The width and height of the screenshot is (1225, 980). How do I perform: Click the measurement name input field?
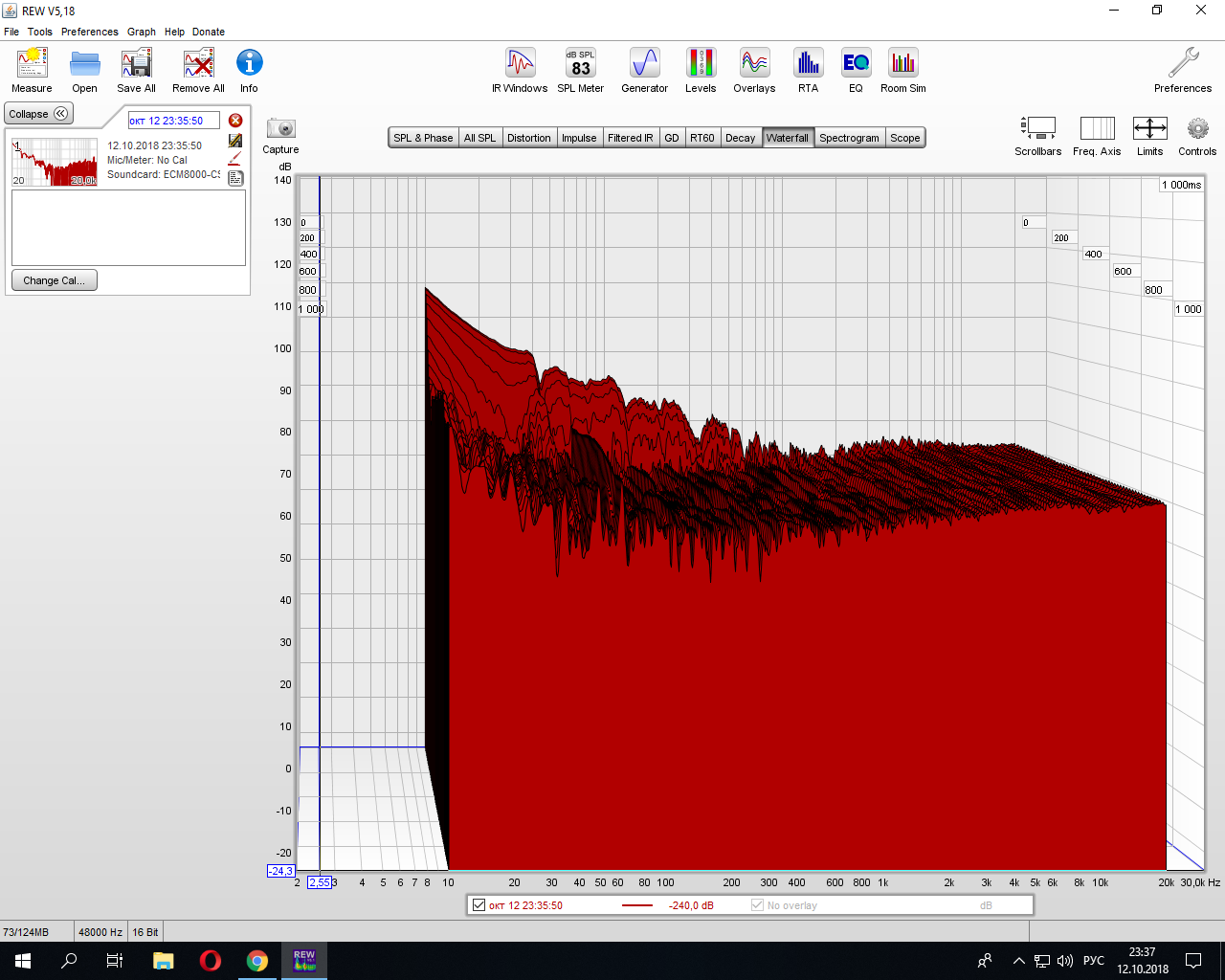[173, 121]
